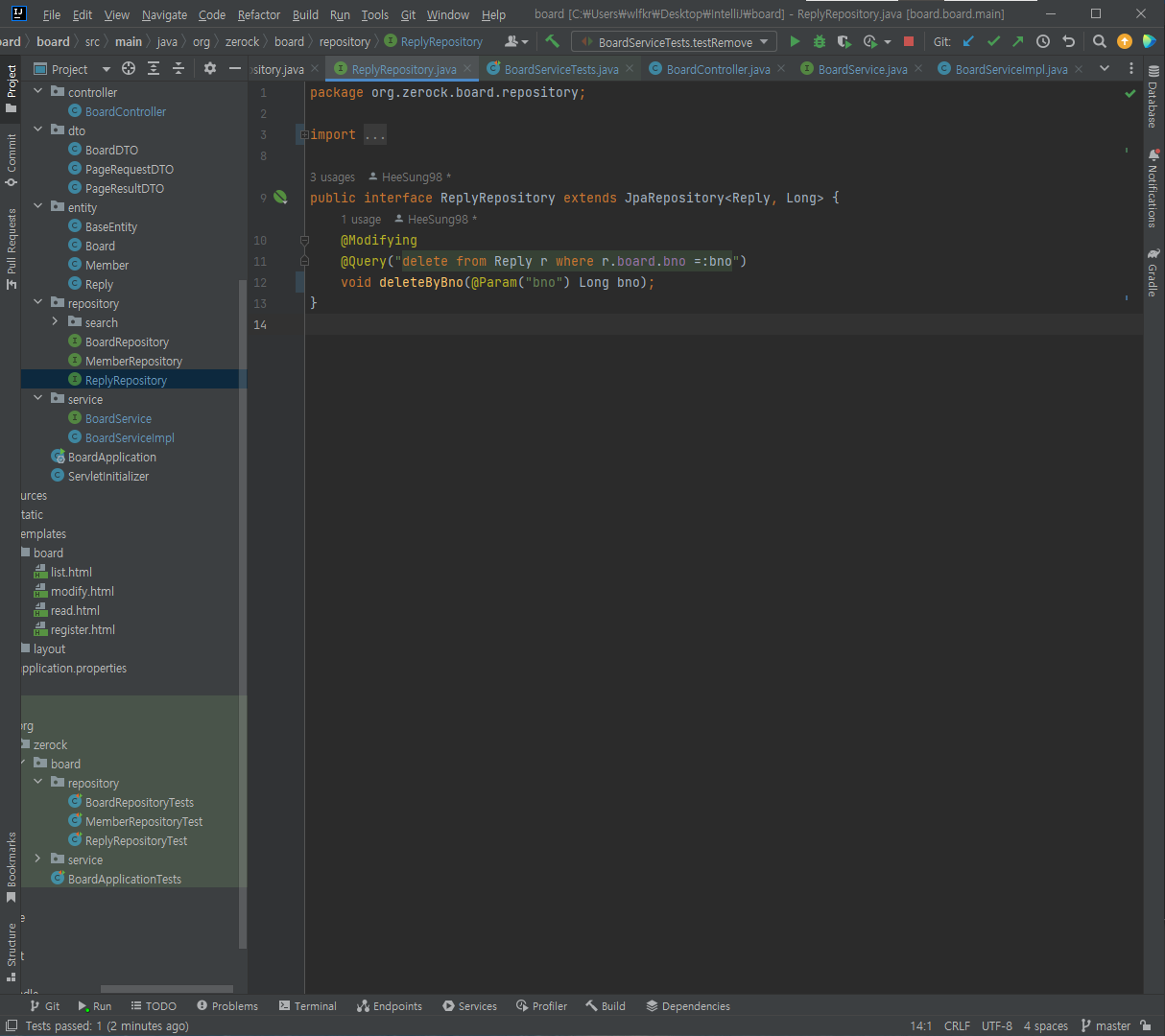
Task: Click '3 usages' inlay hint
Action: coord(332,177)
